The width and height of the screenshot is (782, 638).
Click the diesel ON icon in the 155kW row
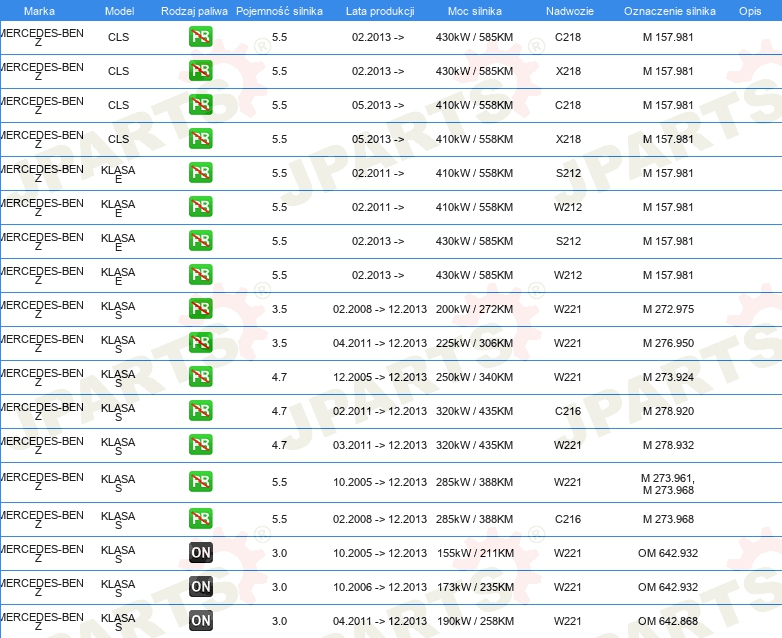click(x=200, y=553)
